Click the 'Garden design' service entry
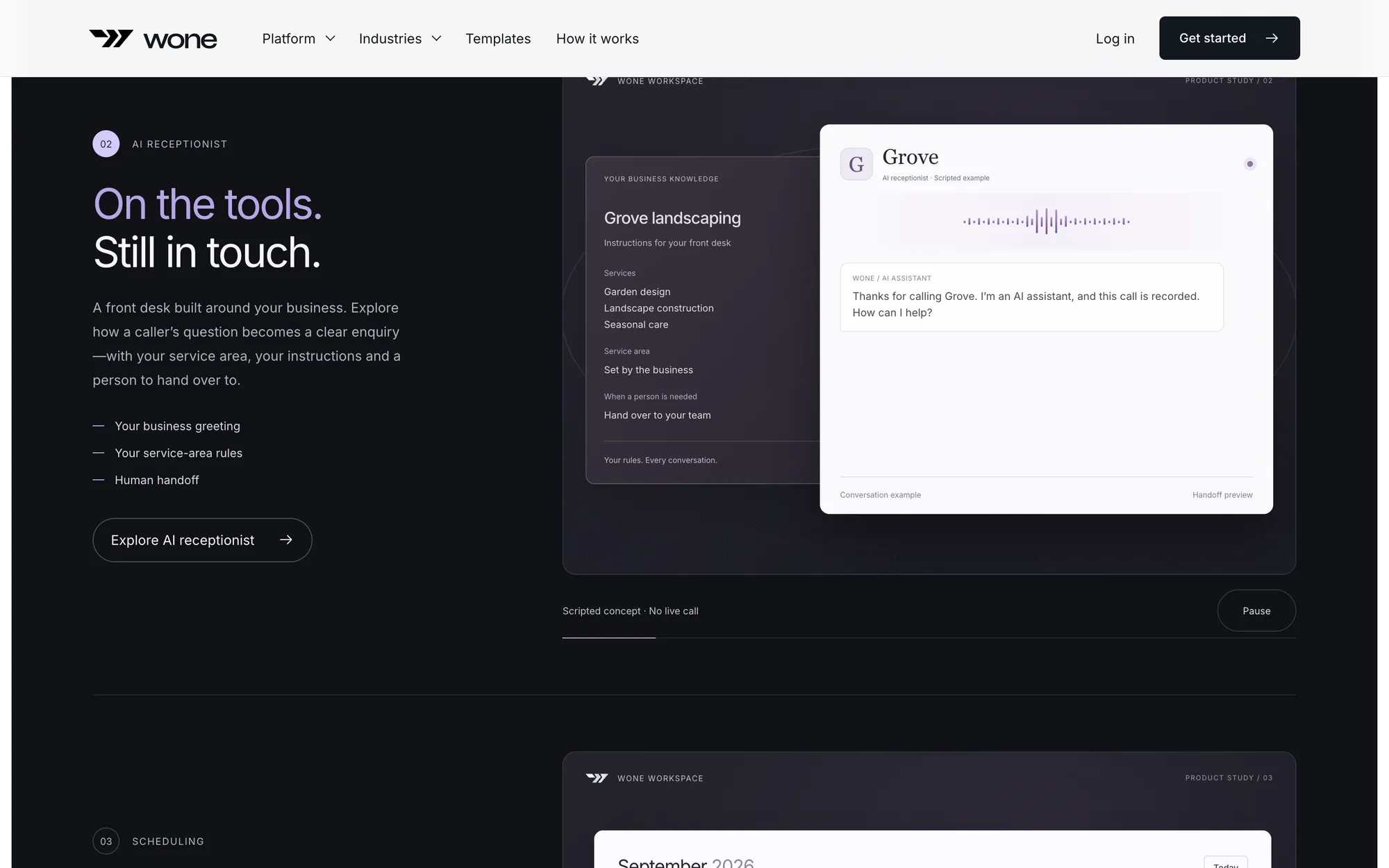Viewport: 1389px width, 868px height. tap(637, 292)
